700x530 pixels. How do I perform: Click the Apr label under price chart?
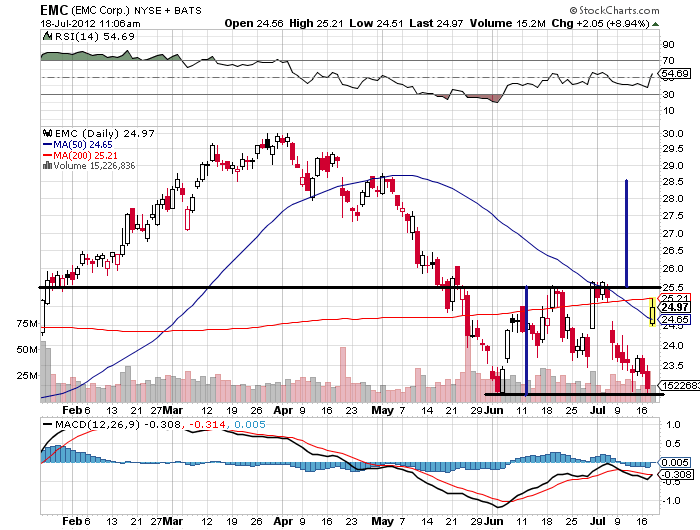283,410
